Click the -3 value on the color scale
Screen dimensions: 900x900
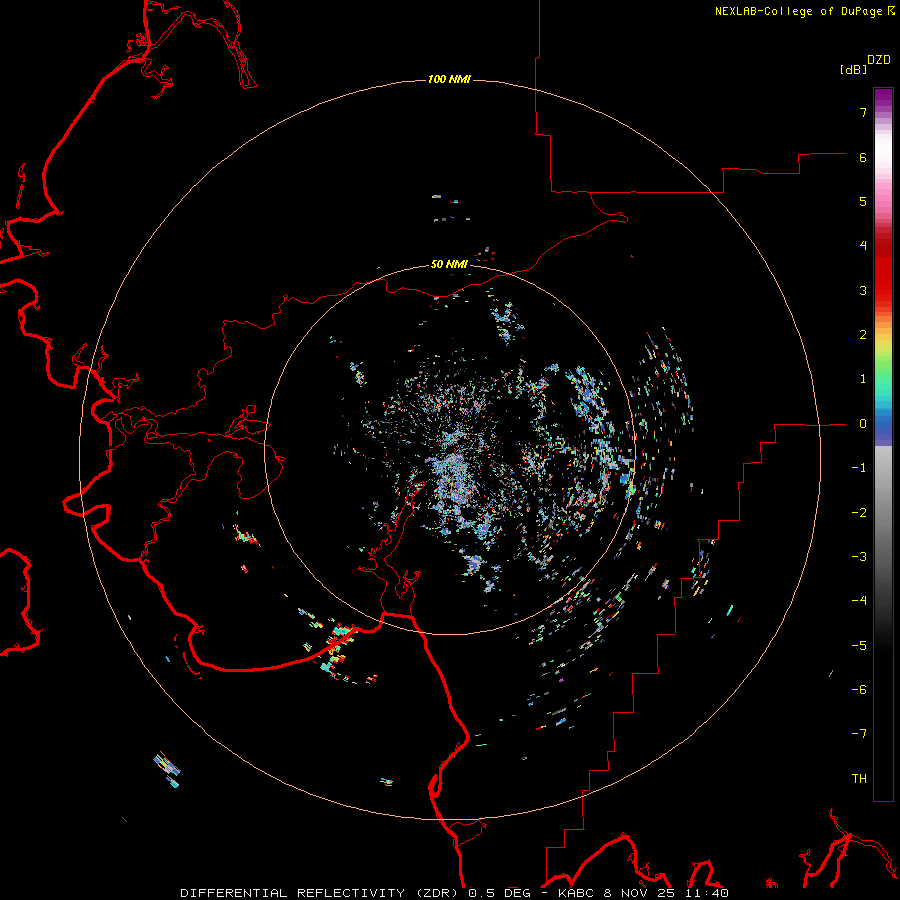[x=859, y=557]
